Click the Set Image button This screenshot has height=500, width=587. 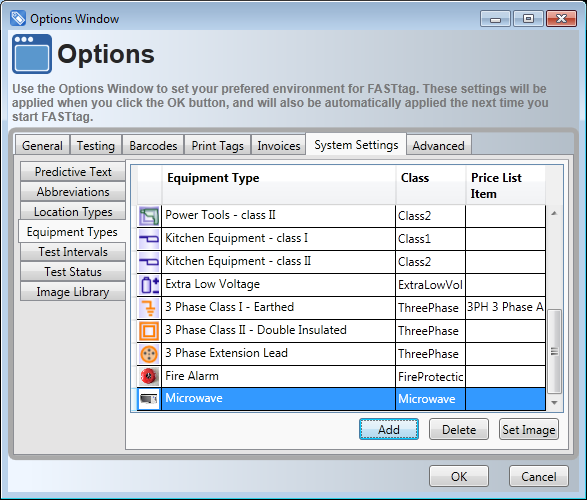(529, 429)
